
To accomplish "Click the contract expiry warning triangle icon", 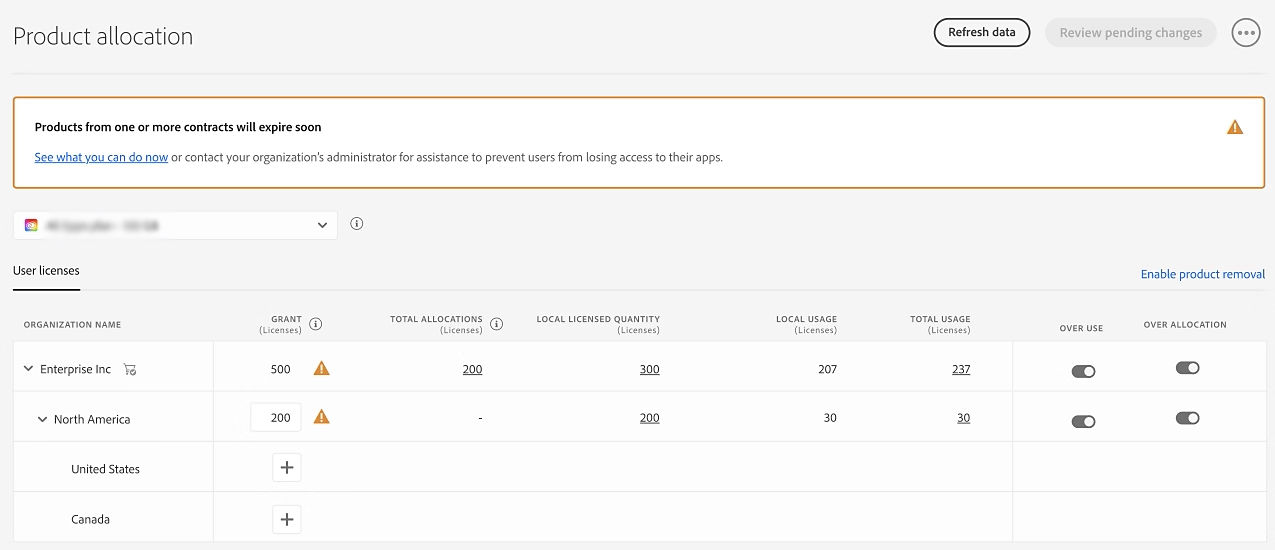I will (x=1235, y=127).
